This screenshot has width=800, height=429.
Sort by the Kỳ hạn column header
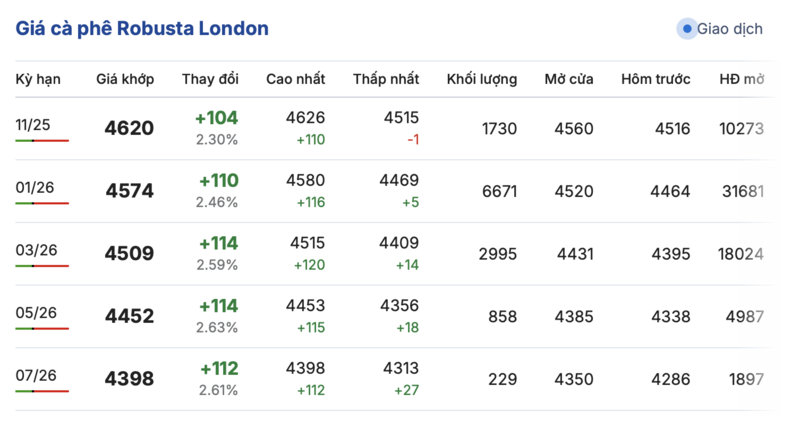click(x=39, y=79)
